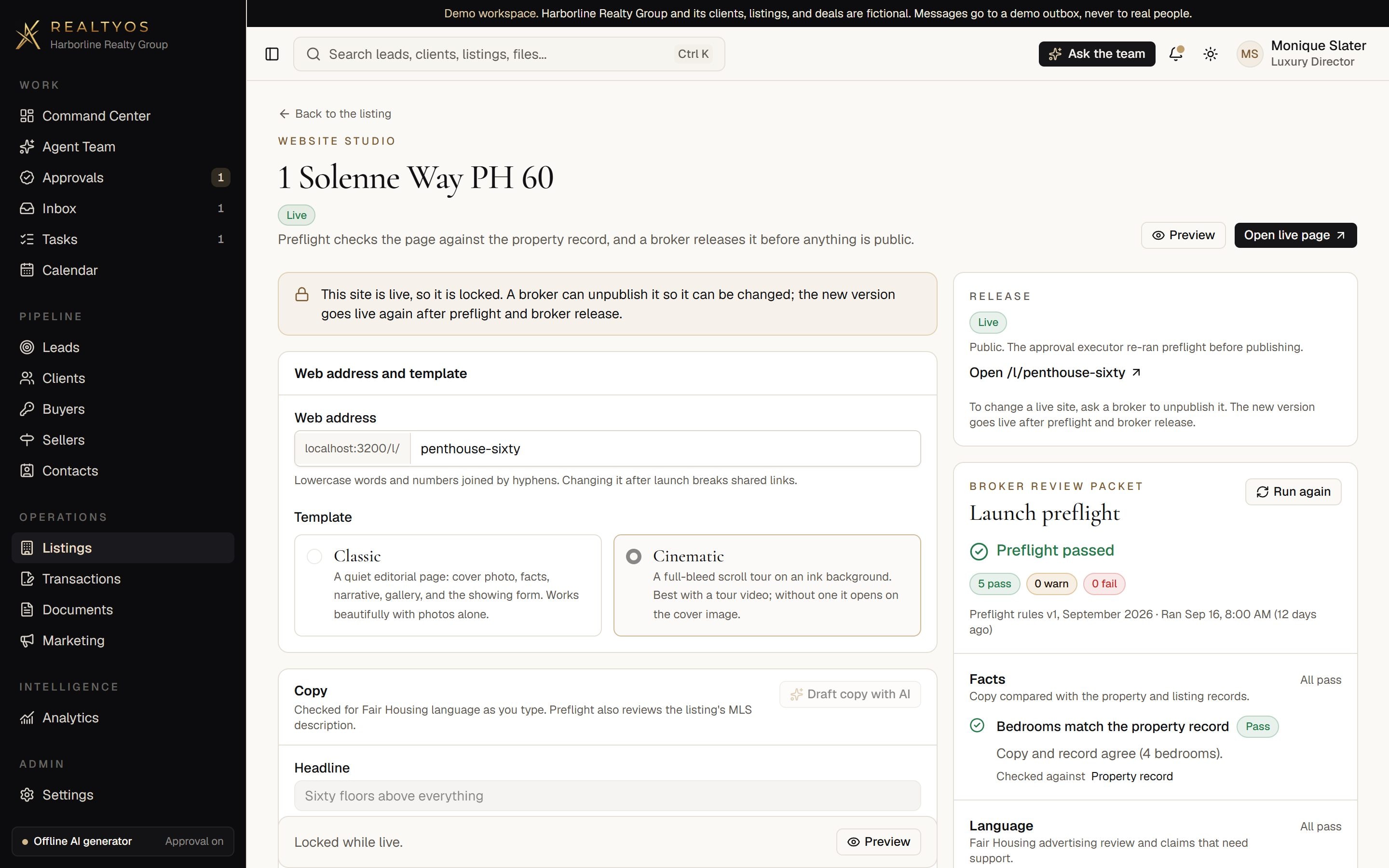Click the Marketing megaphone icon
Viewport: 1389px width, 868px height.
click(27, 641)
